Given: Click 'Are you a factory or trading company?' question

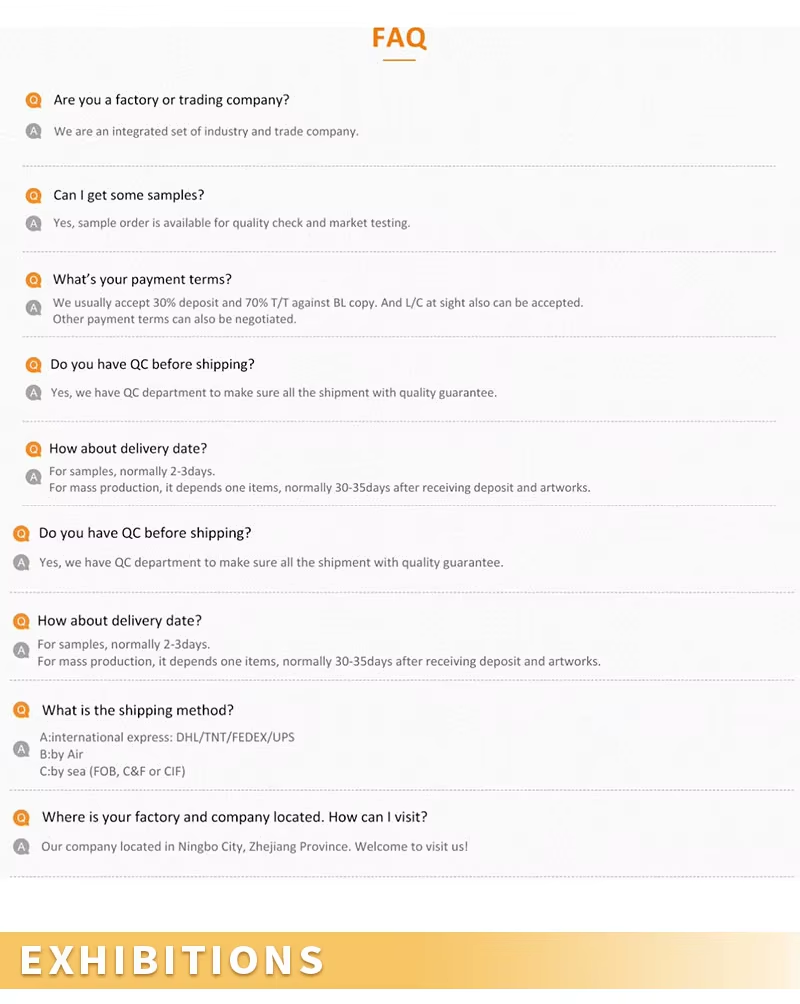Looking at the screenshot, I should click(172, 100).
